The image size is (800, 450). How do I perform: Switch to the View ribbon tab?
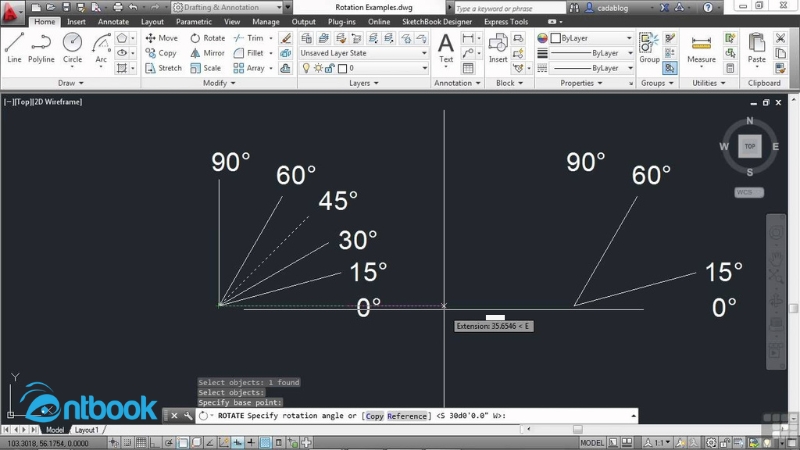[x=232, y=21]
